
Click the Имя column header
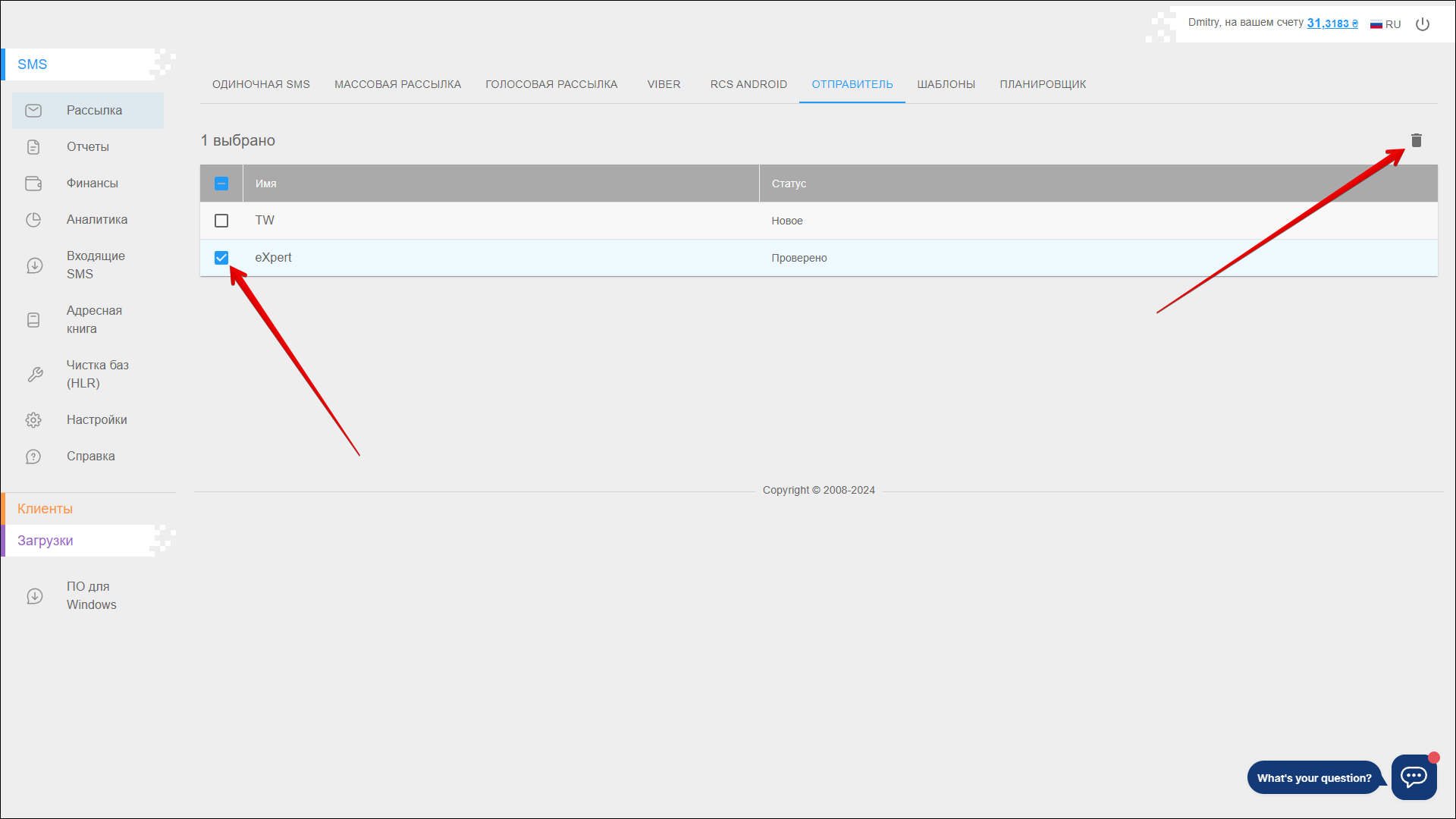(266, 184)
